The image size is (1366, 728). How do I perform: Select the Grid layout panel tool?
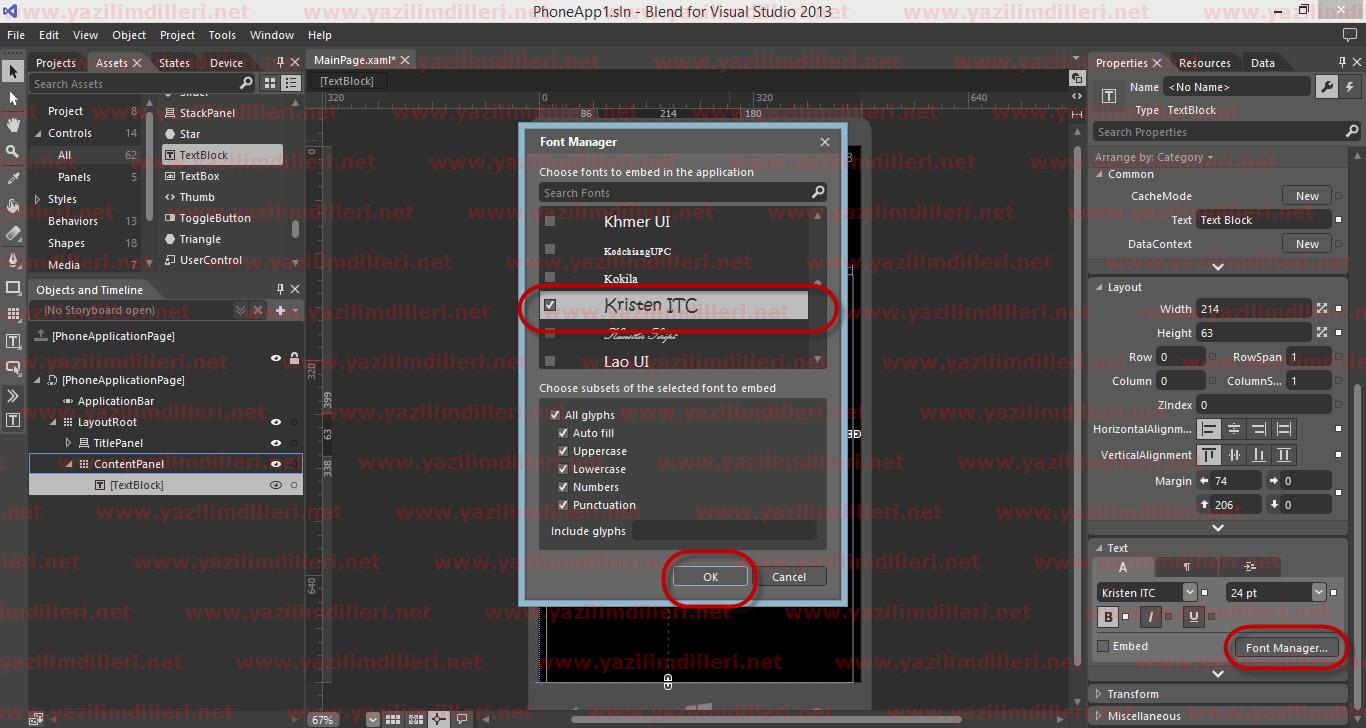(x=13, y=314)
